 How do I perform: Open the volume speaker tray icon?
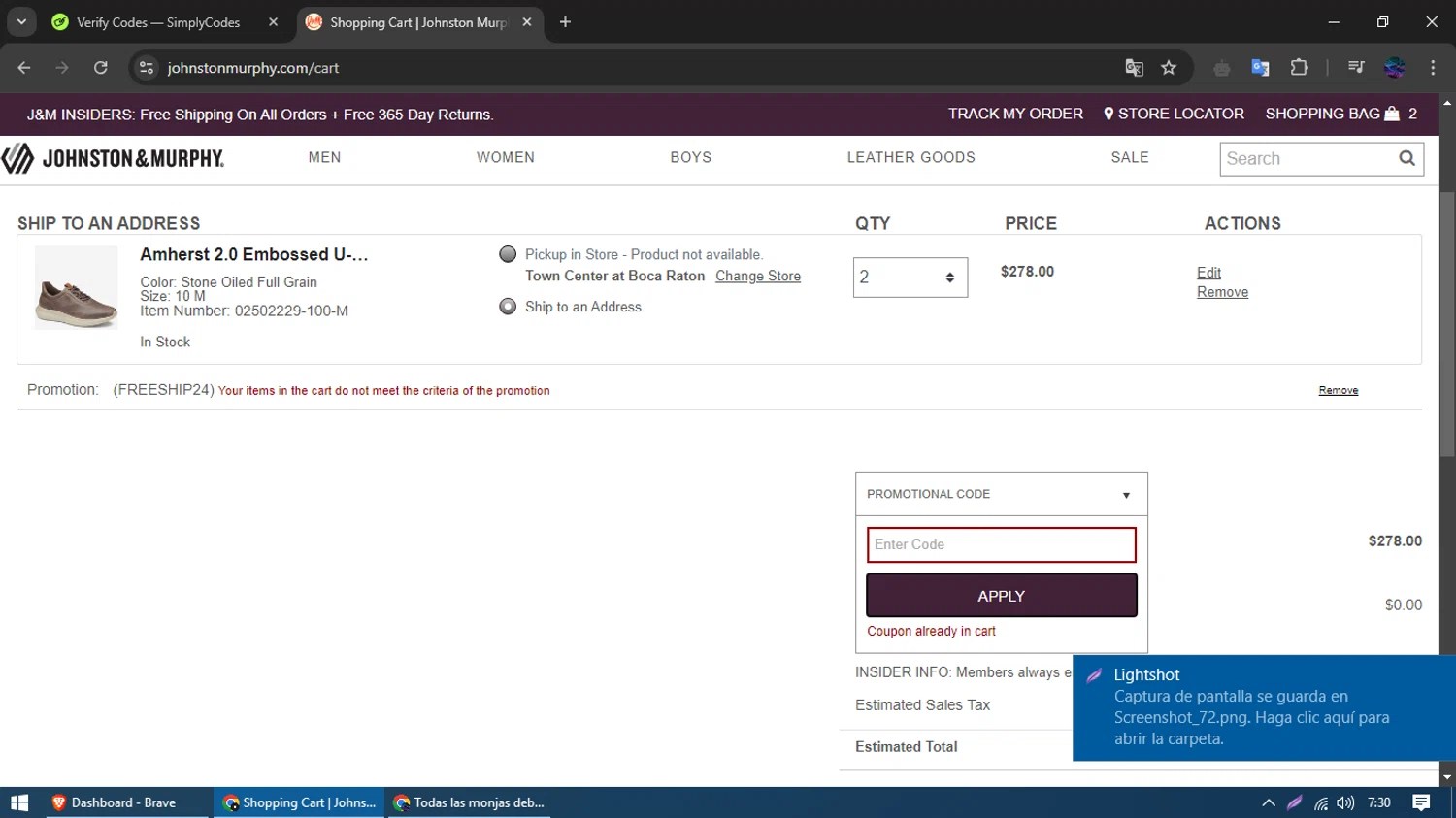coord(1345,802)
